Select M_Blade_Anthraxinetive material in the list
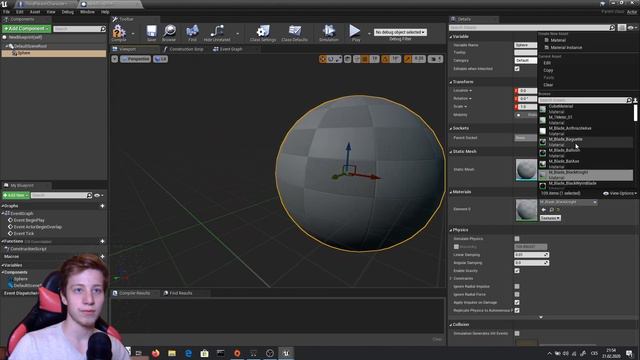 585,131
